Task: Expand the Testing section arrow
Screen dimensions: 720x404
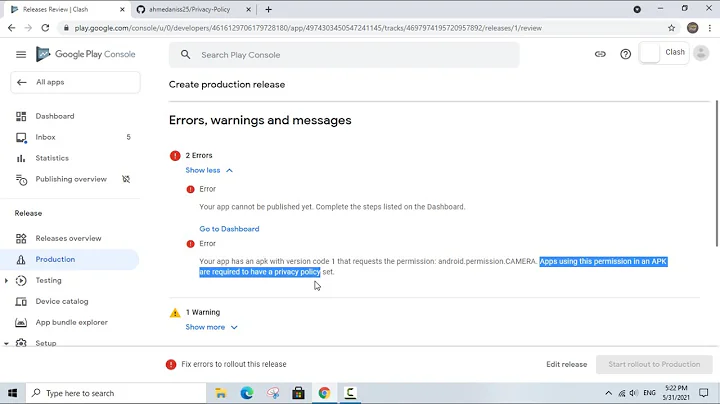Action: [x=6, y=281]
